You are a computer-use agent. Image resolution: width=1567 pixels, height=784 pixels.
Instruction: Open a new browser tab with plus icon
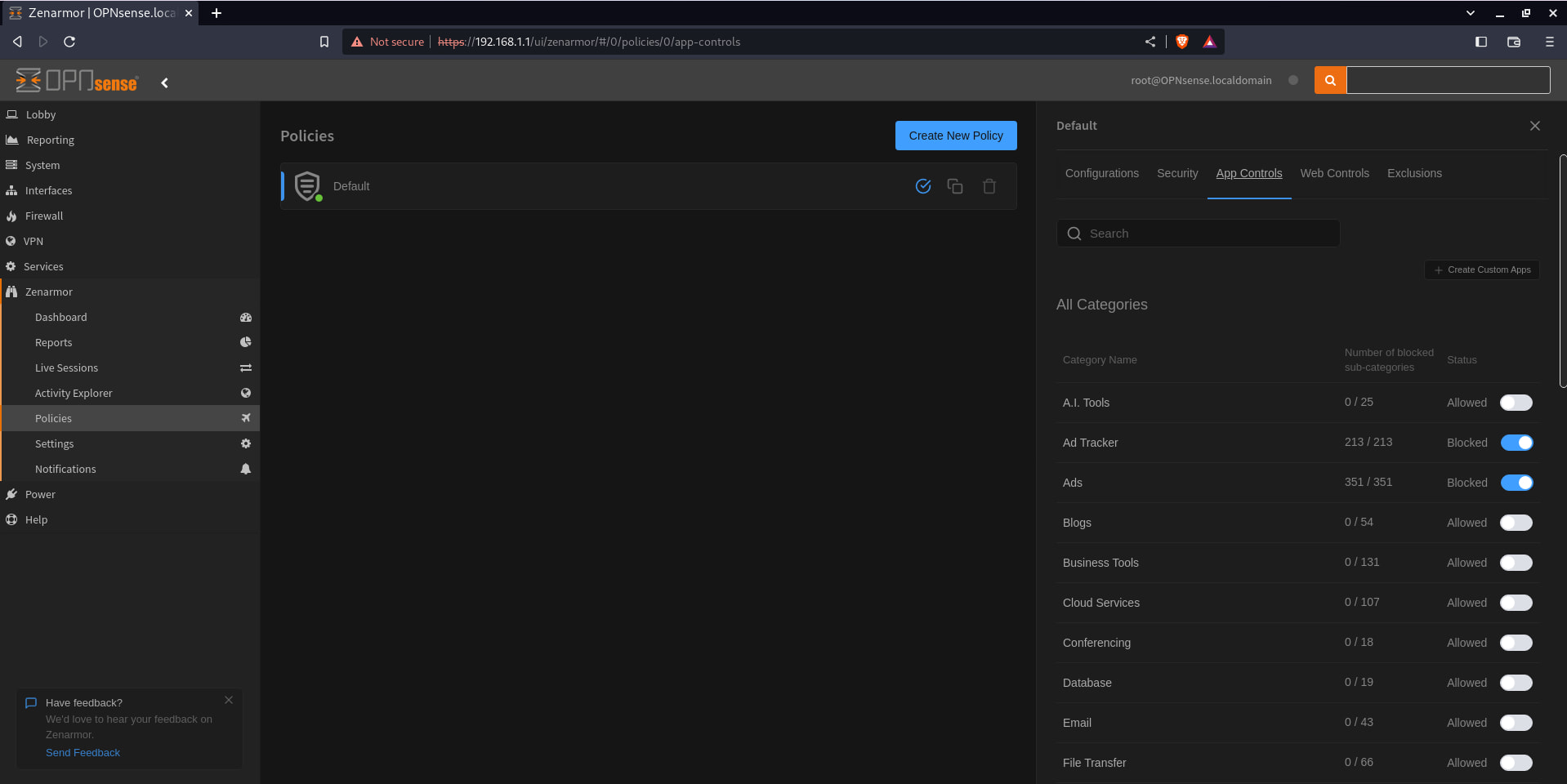pyautogui.click(x=217, y=13)
